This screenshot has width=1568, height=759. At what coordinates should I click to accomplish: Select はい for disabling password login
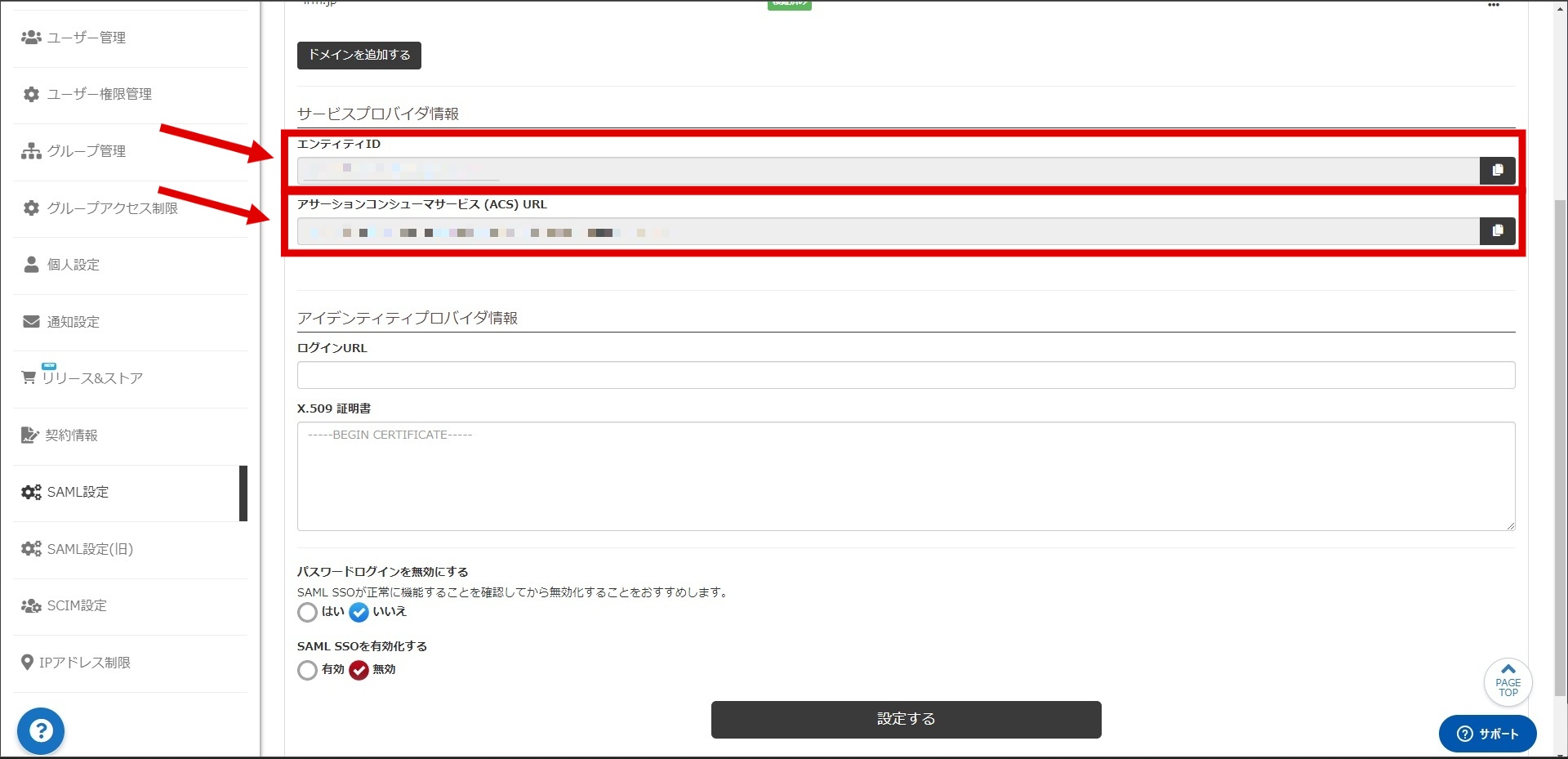(307, 612)
